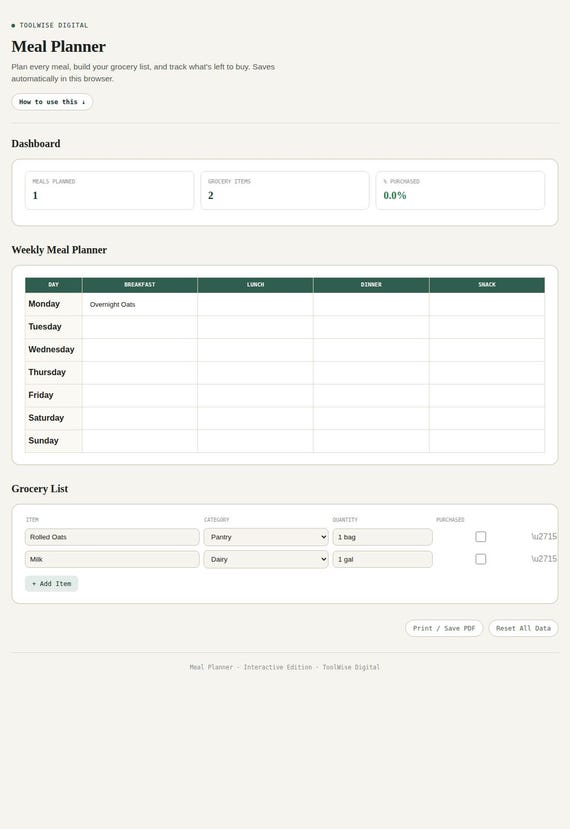Click the Friday breakfast cell
Screen dimensions: 570x829
coord(140,395)
